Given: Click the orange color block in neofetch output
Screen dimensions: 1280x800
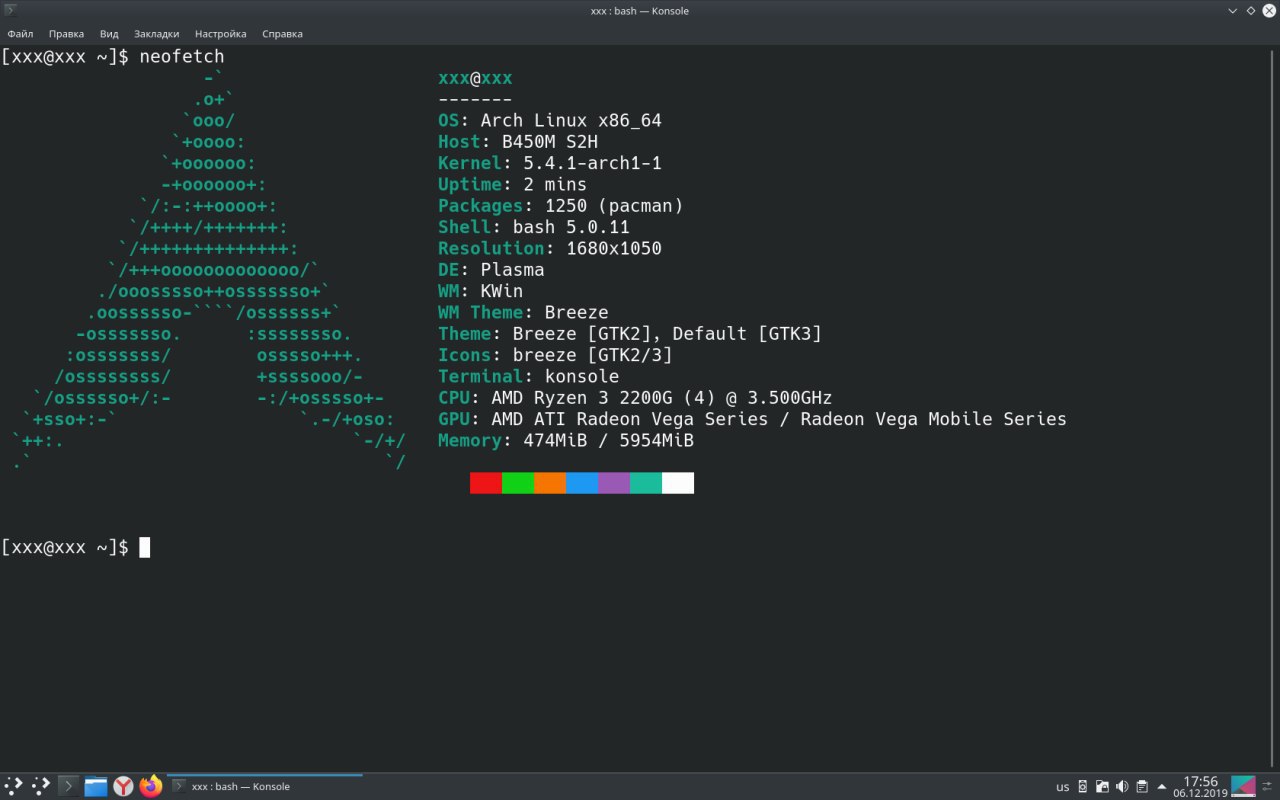Looking at the screenshot, I should [550, 483].
